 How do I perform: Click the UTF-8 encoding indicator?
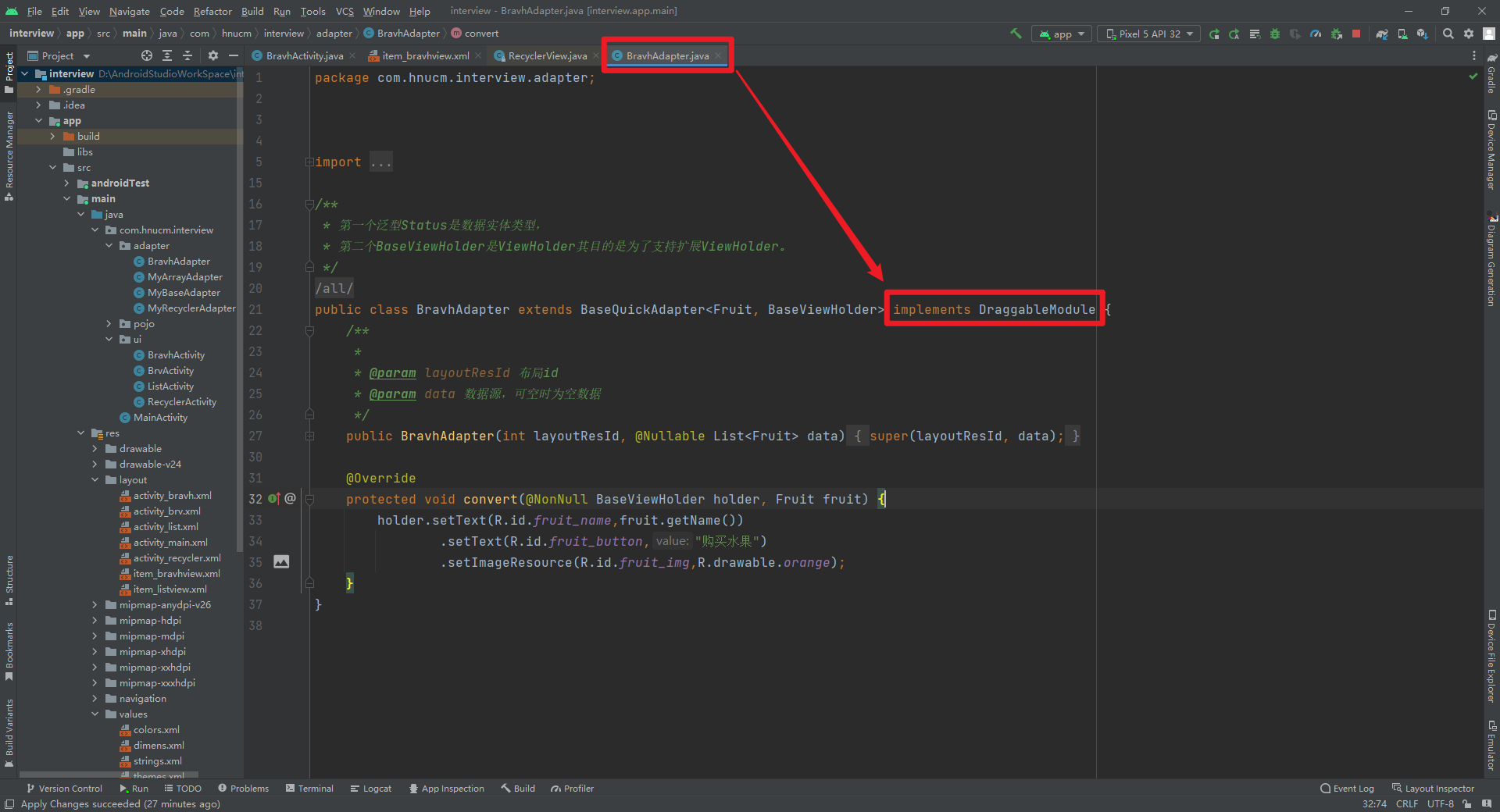tap(1440, 803)
